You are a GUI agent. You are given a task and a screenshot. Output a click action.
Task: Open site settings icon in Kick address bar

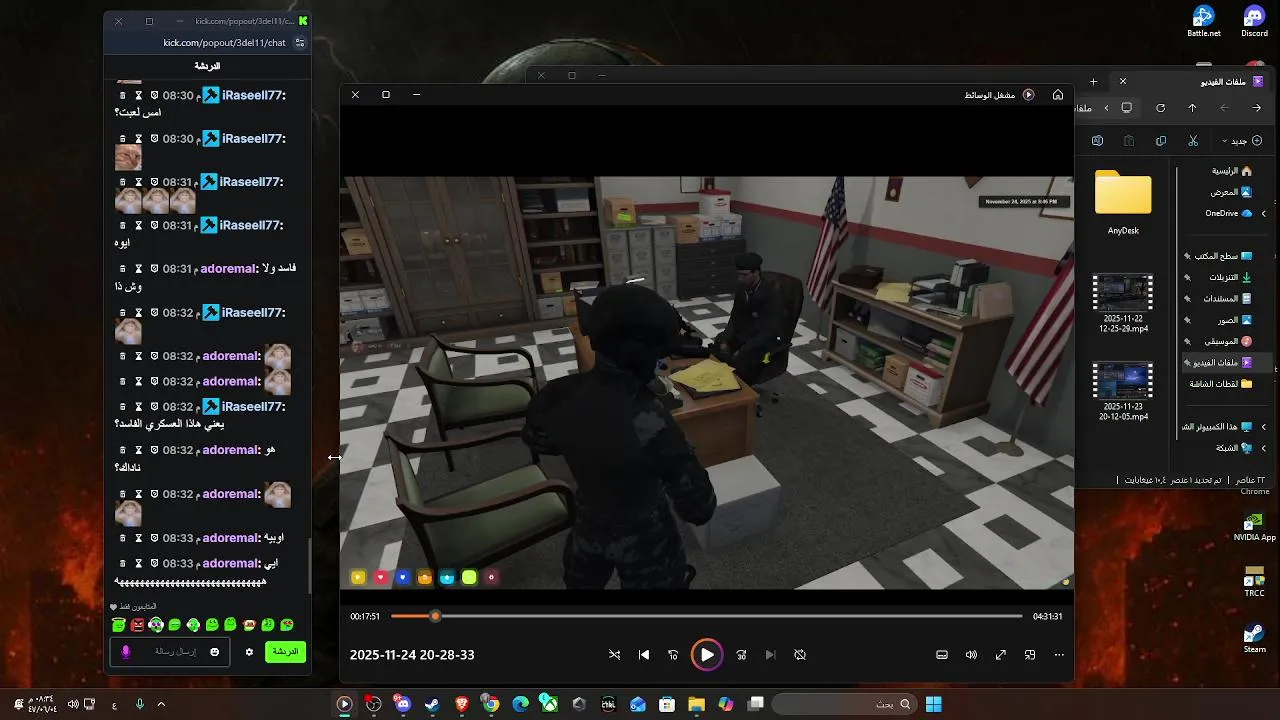(x=299, y=43)
